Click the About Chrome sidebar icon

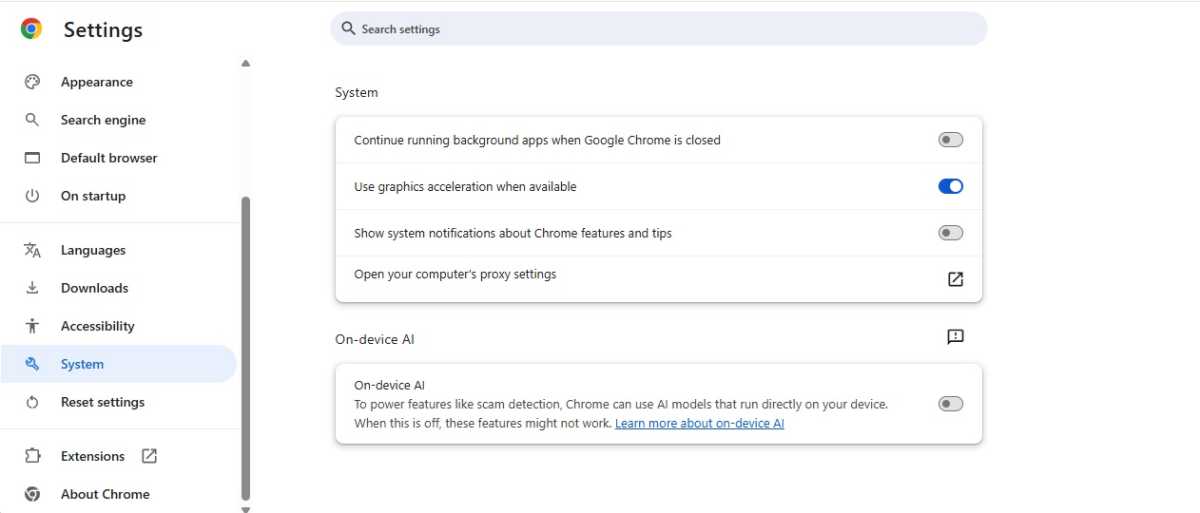pyautogui.click(x=32, y=494)
